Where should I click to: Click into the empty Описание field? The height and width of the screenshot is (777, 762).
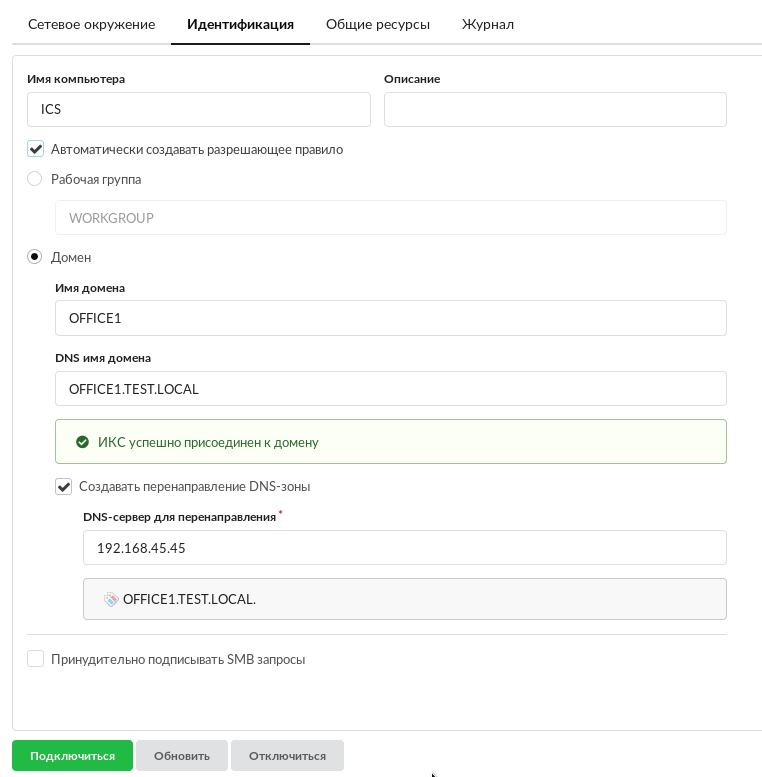click(555, 110)
